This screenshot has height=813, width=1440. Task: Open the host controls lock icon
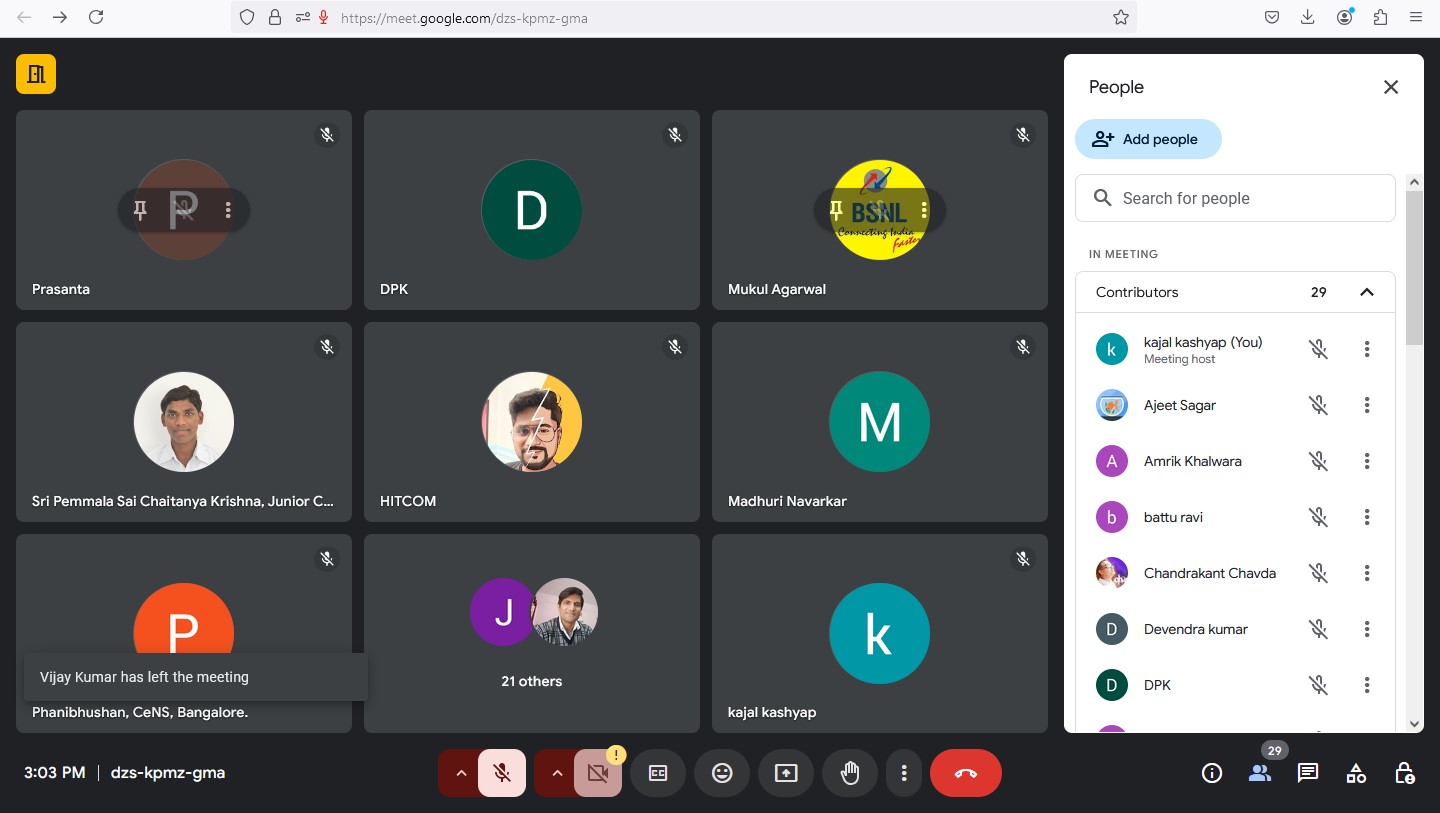(x=1404, y=773)
